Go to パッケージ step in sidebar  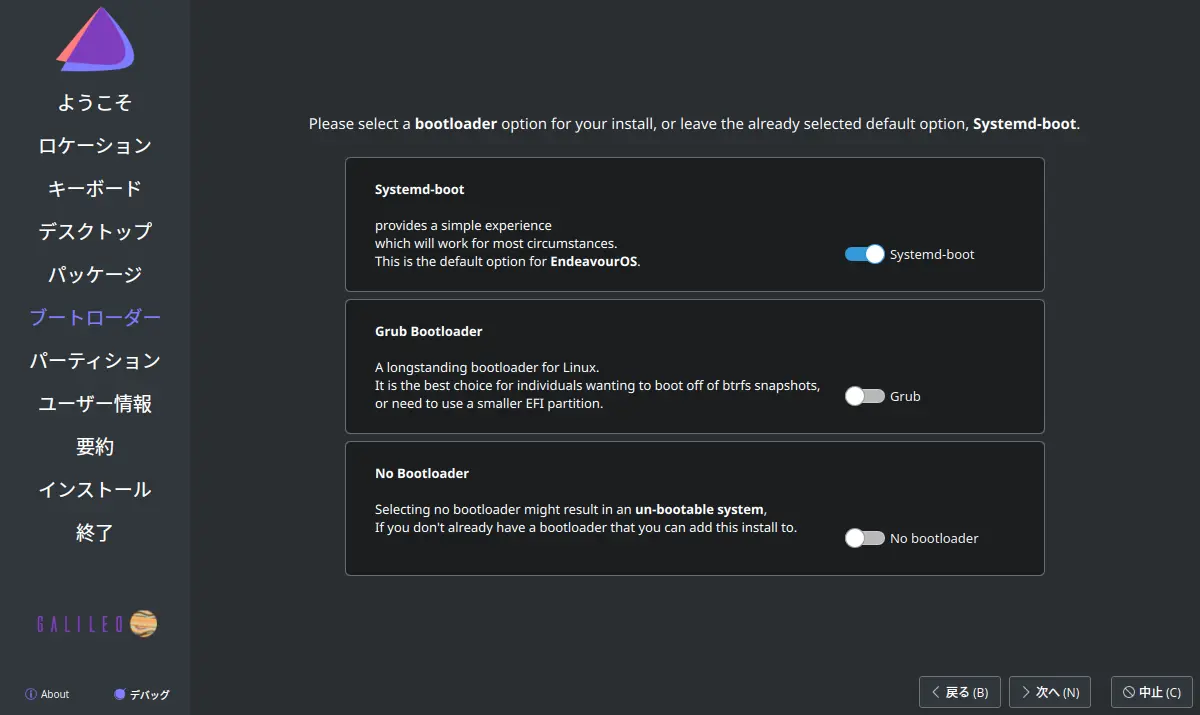click(95, 275)
